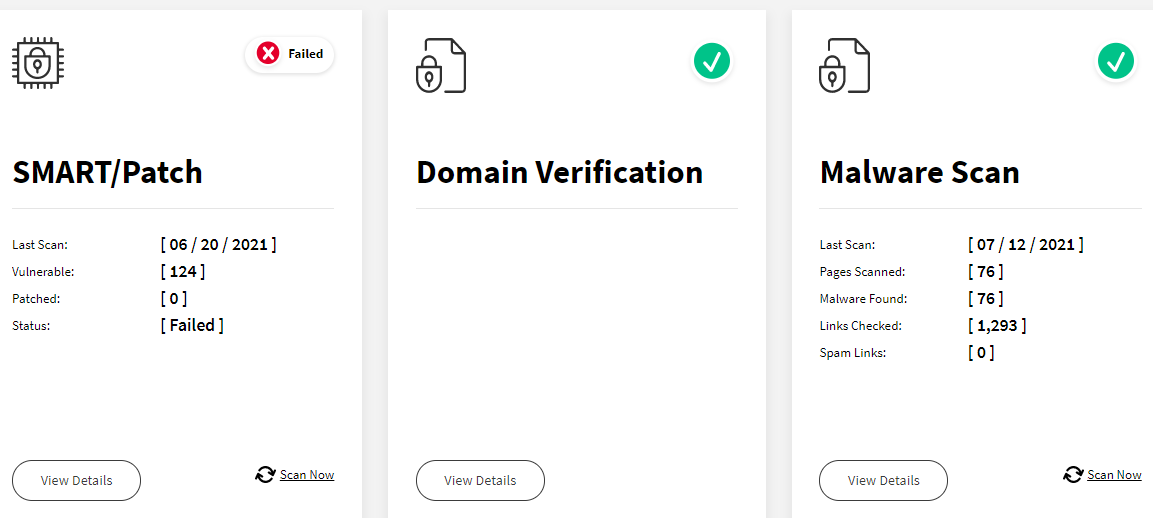Select the Spam Links value [ 0 ]

pos(981,352)
